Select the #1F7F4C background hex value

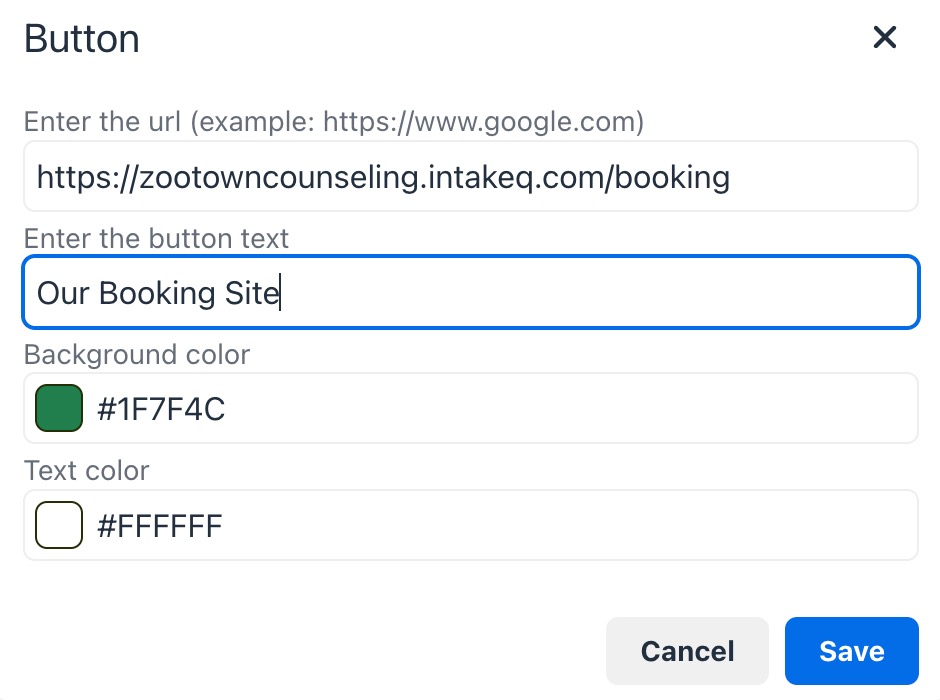(x=161, y=409)
